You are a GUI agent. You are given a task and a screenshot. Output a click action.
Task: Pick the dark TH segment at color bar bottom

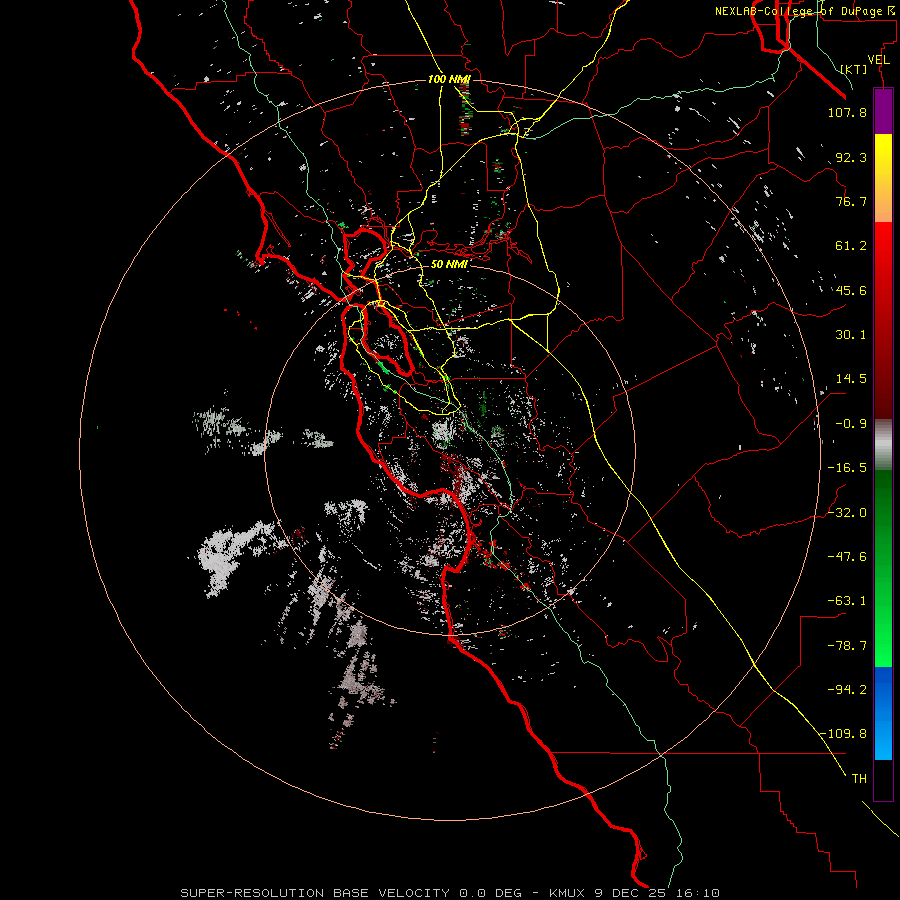click(x=883, y=780)
